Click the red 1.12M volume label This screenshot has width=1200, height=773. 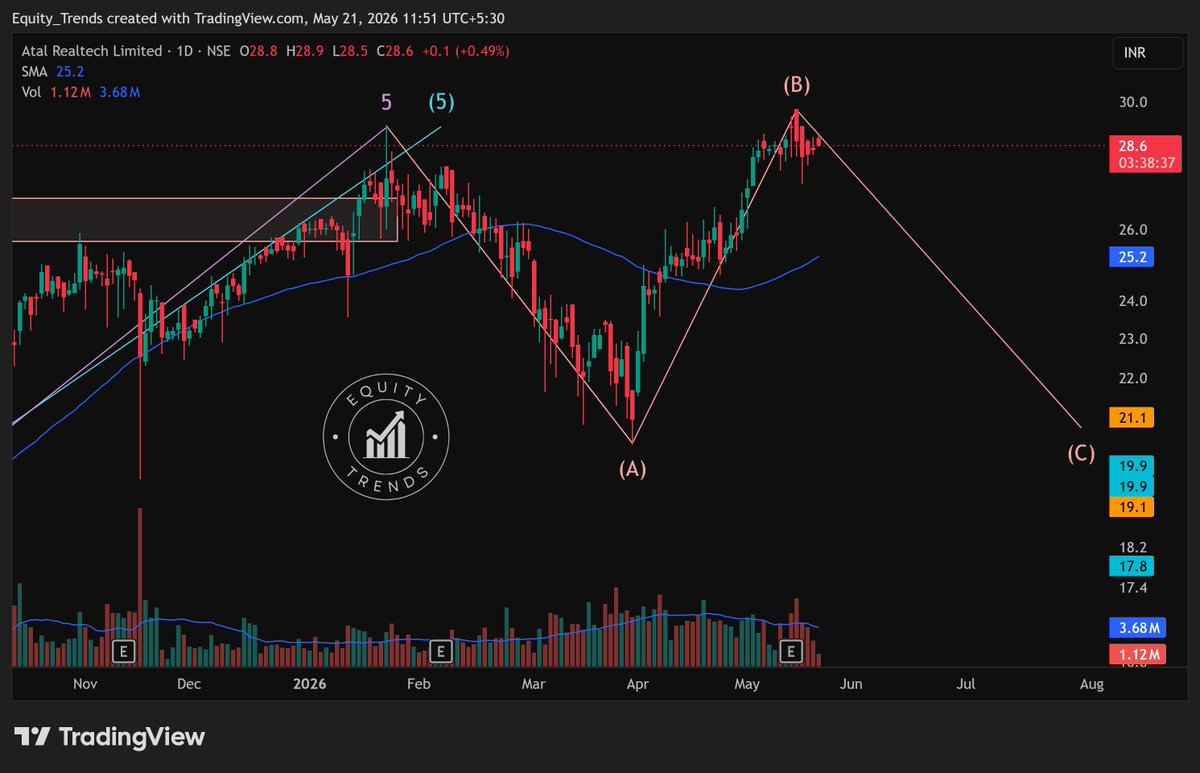coord(1137,654)
